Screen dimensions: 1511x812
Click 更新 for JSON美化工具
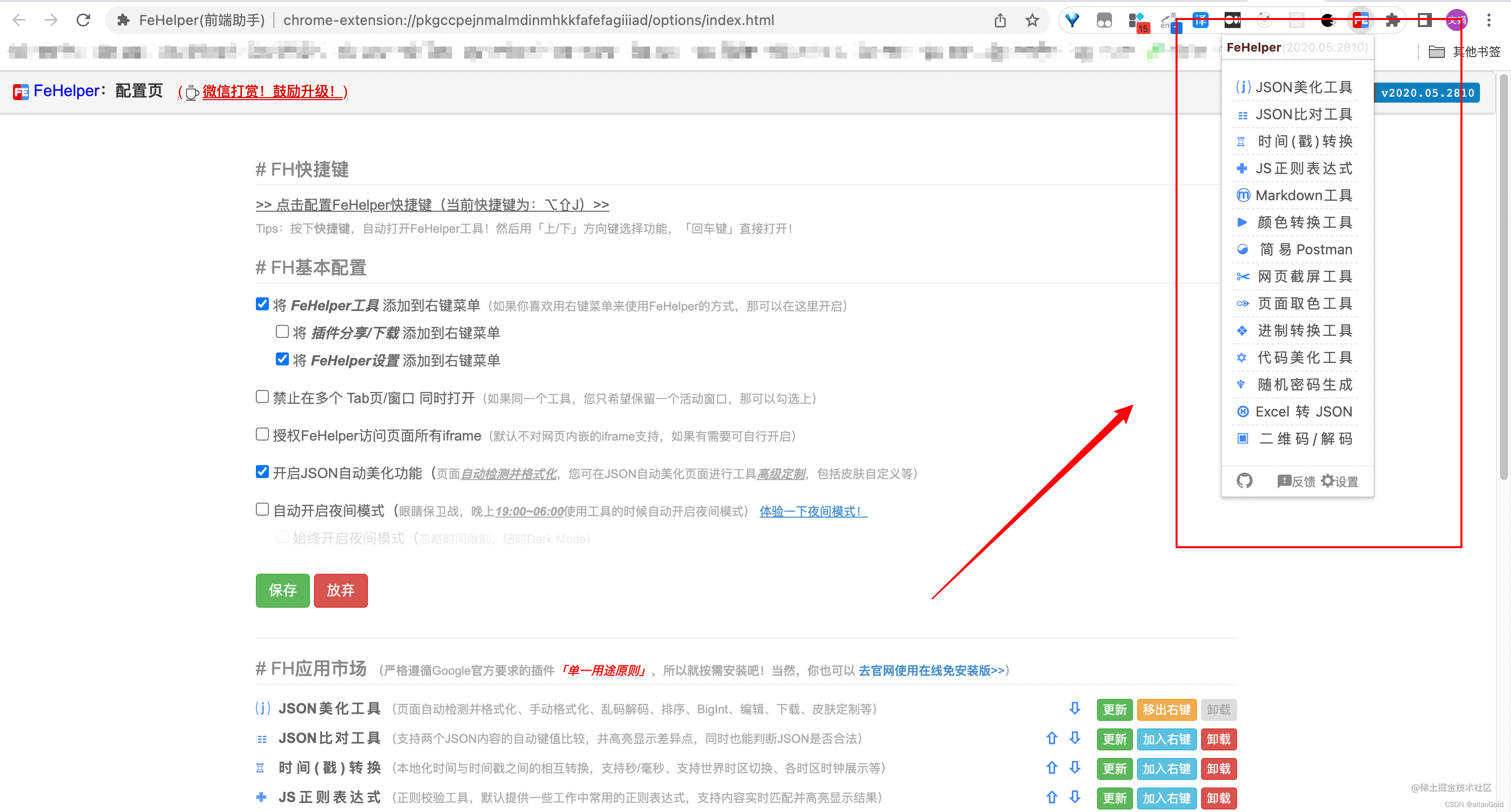(1114, 709)
